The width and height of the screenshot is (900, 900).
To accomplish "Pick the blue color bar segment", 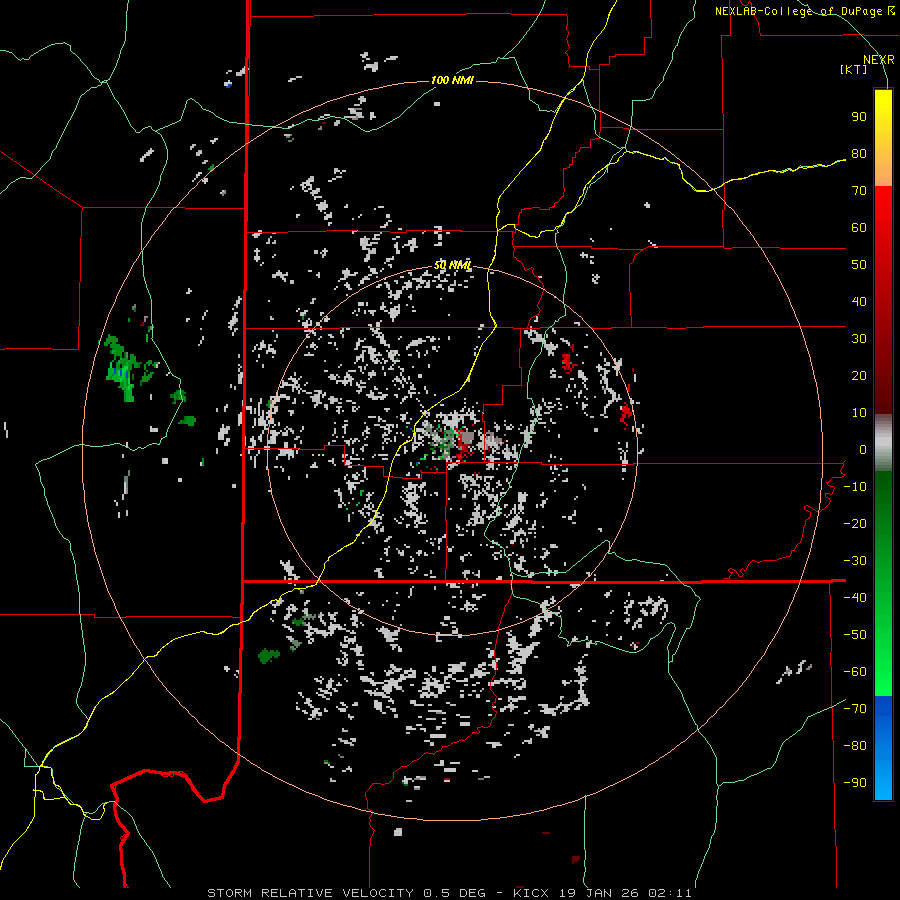I will pyautogui.click(x=883, y=748).
